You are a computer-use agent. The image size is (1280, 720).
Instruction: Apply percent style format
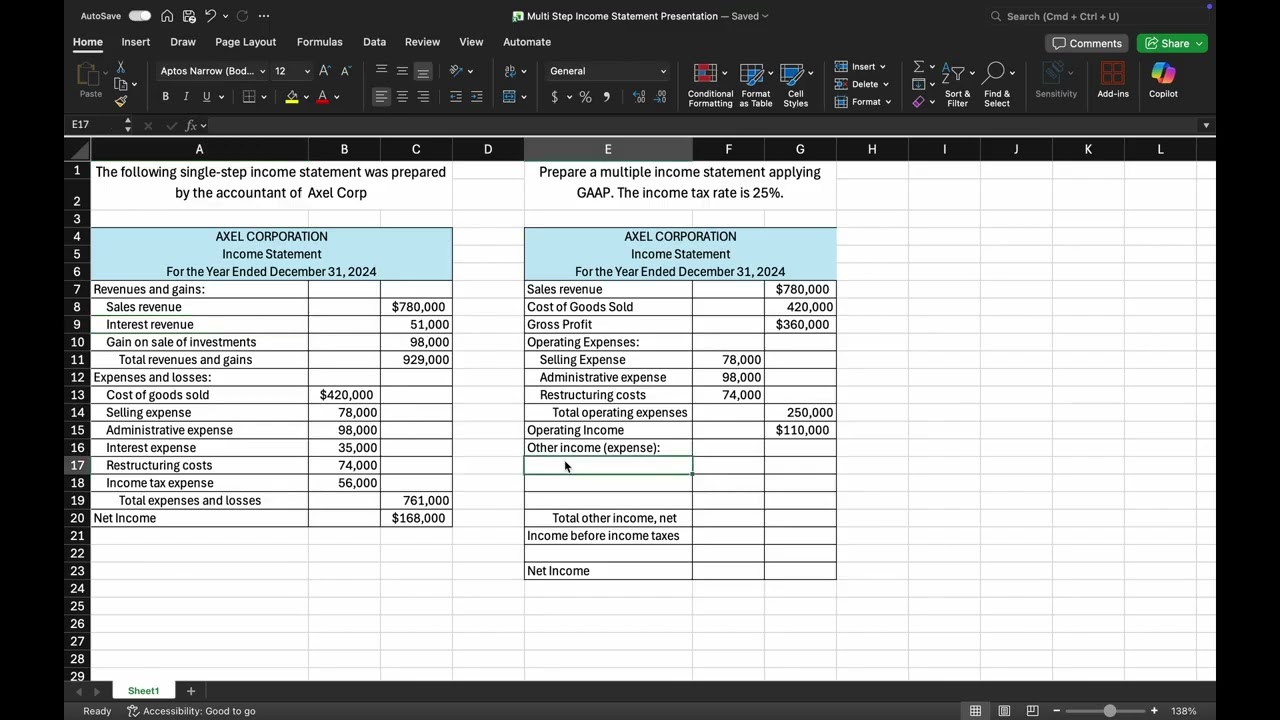(x=586, y=97)
